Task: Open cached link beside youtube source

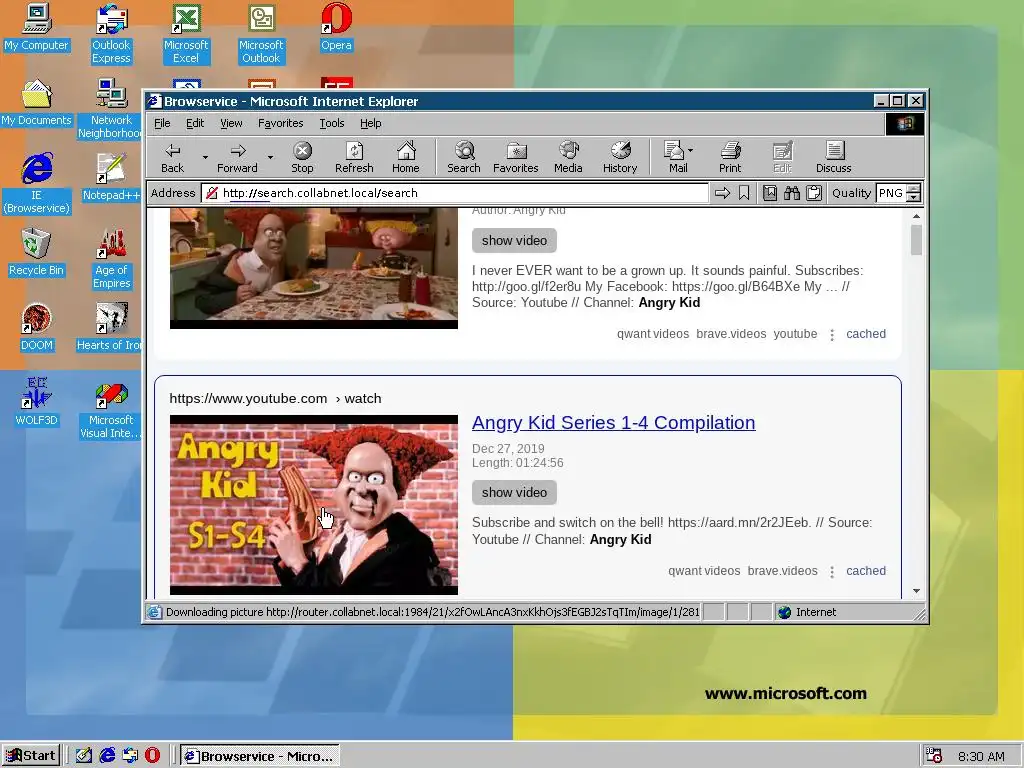Action: 866,334
